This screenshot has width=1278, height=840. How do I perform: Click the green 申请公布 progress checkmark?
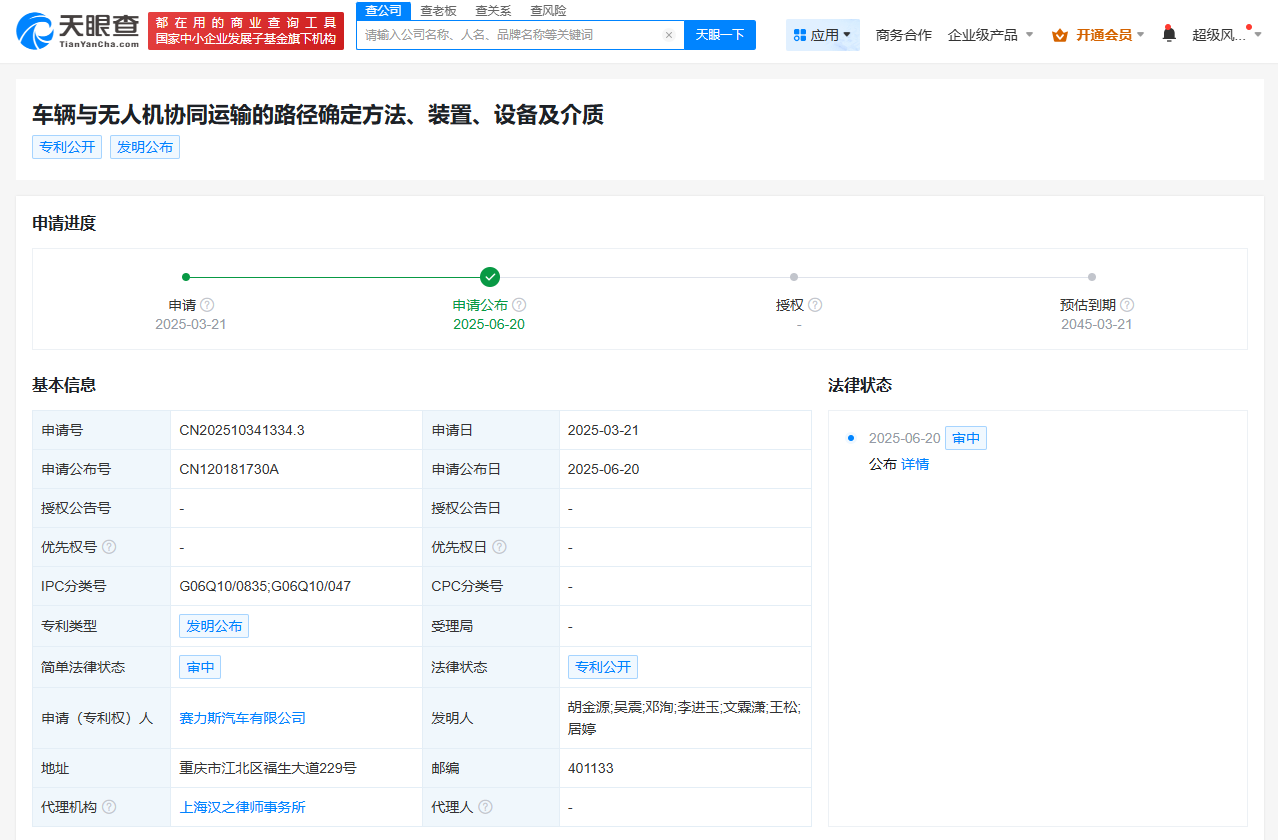click(489, 277)
